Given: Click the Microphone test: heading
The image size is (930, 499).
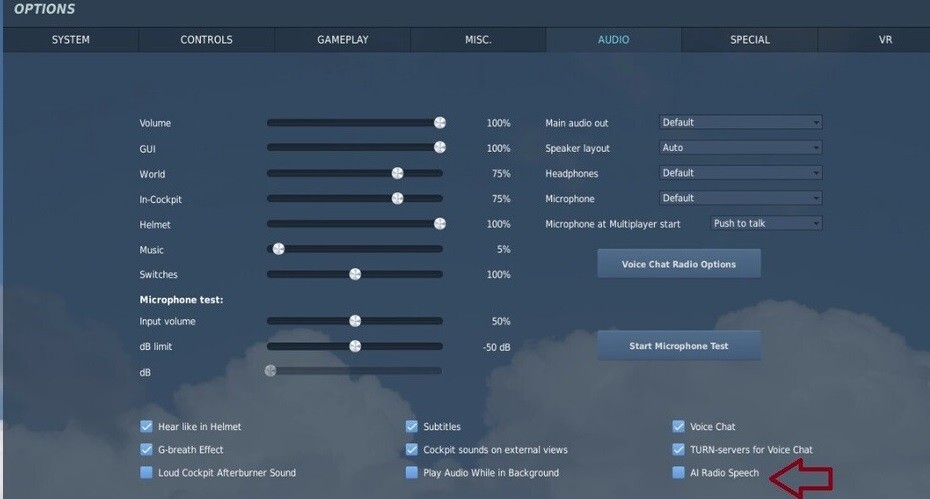Looking at the screenshot, I should point(181,300).
